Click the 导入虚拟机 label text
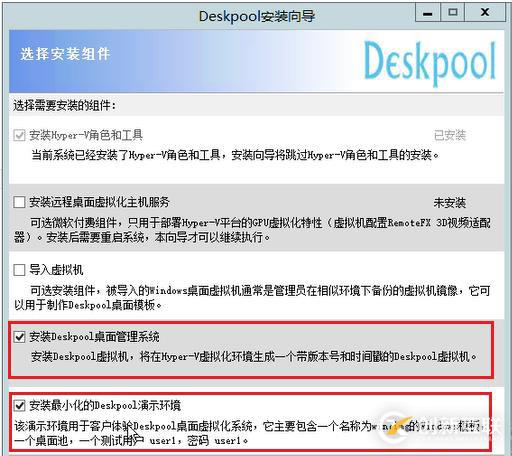The width and height of the screenshot is (512, 456). pyautogui.click(x=56, y=270)
